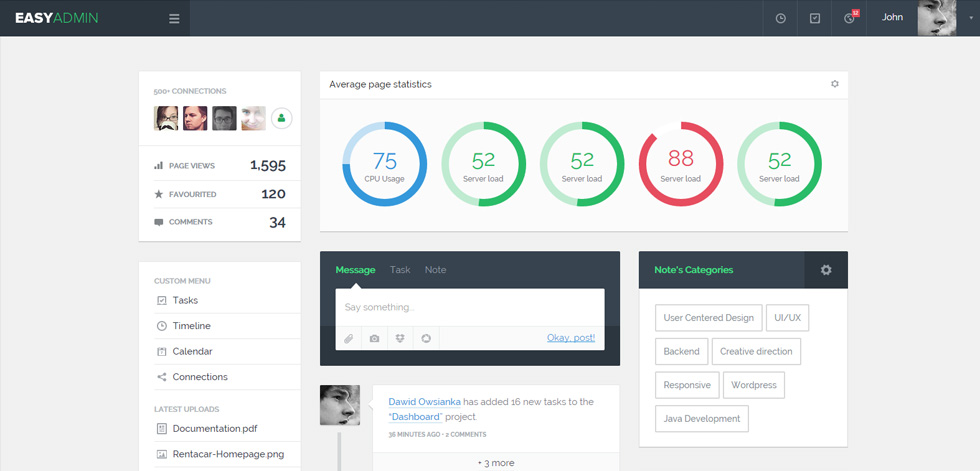Screen dimensions: 980x471
Task: Select the red Server load 88 gauge
Action: [681, 164]
